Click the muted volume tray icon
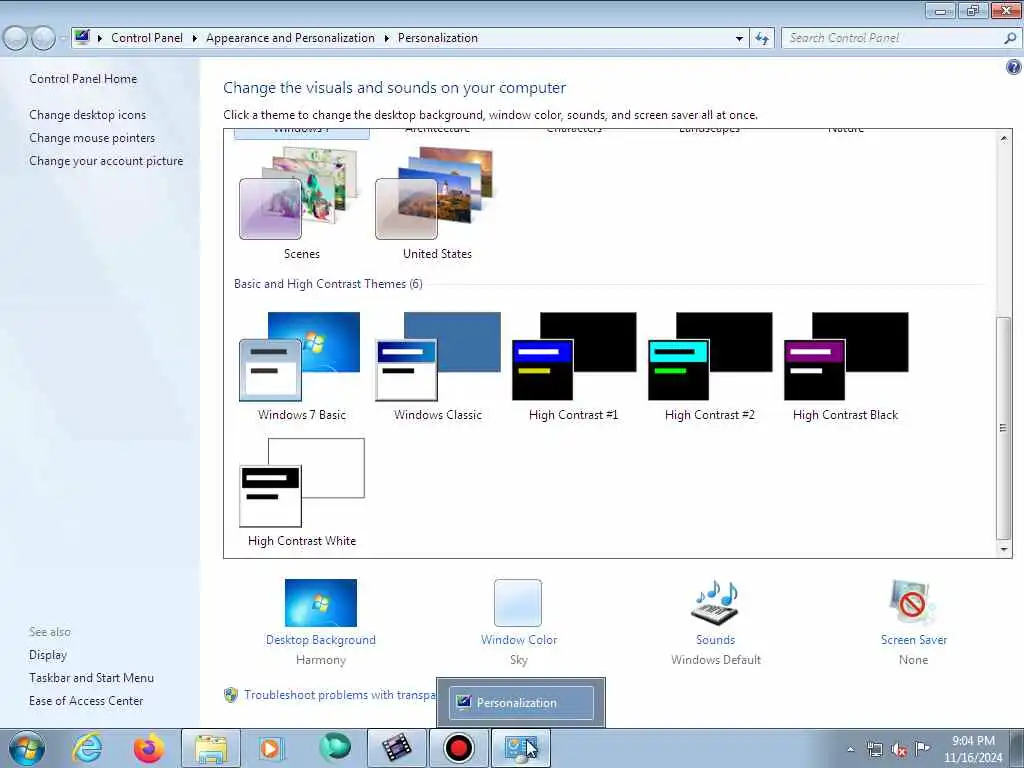The width and height of the screenshot is (1024, 768). pos(899,749)
